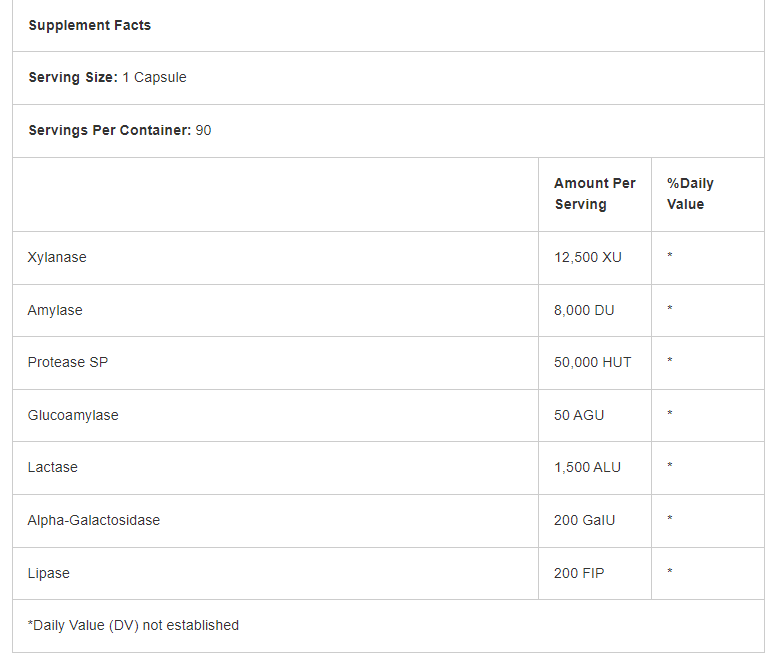Click the 8,000 DU amount

[584, 310]
